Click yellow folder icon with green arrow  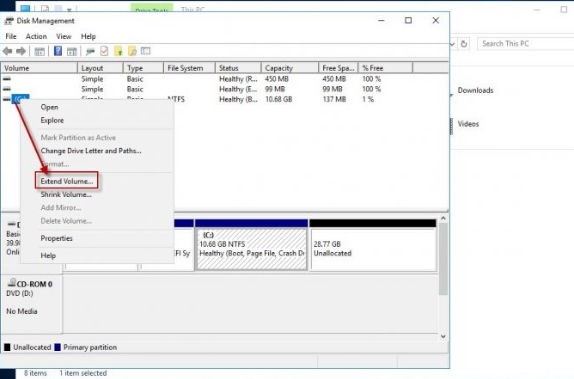[x=118, y=51]
